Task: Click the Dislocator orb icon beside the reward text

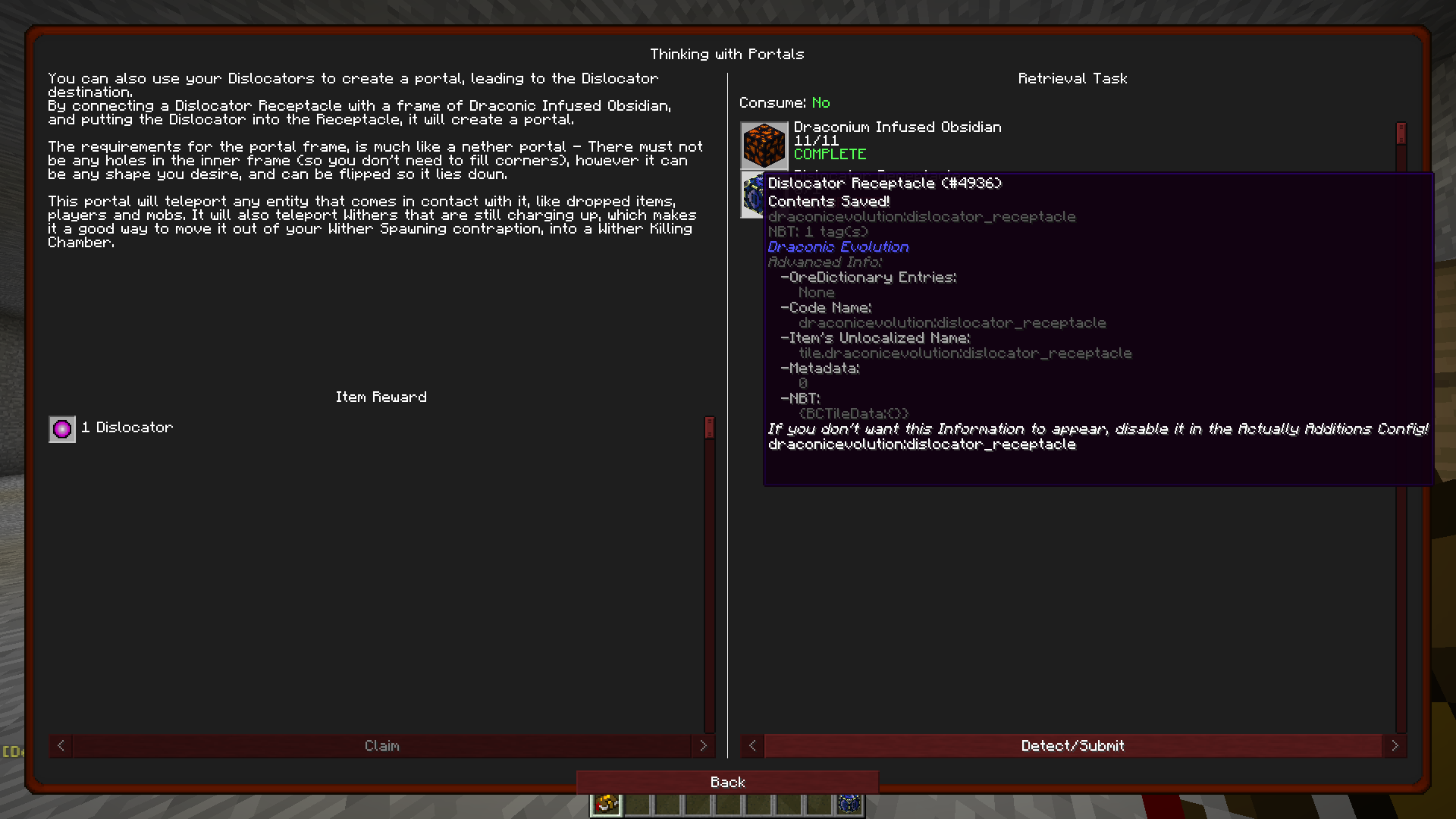Action: tap(61, 428)
